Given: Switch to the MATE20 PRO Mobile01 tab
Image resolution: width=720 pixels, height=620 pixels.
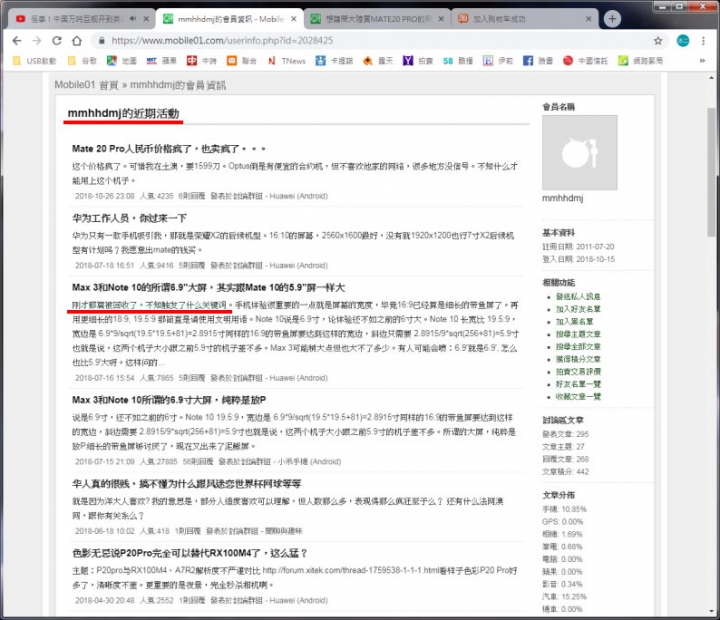Looking at the screenshot, I should click(377, 19).
